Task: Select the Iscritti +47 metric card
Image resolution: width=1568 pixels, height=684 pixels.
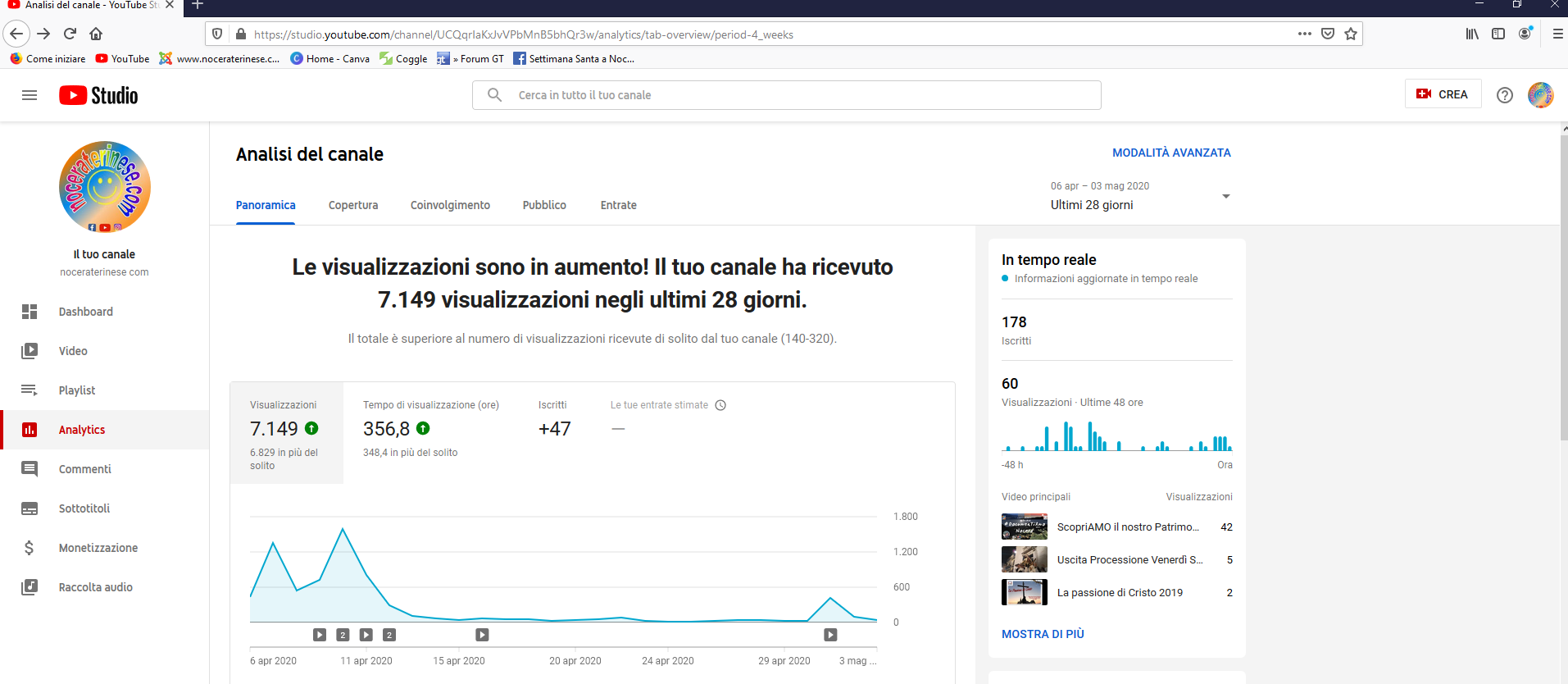Action: pos(555,433)
